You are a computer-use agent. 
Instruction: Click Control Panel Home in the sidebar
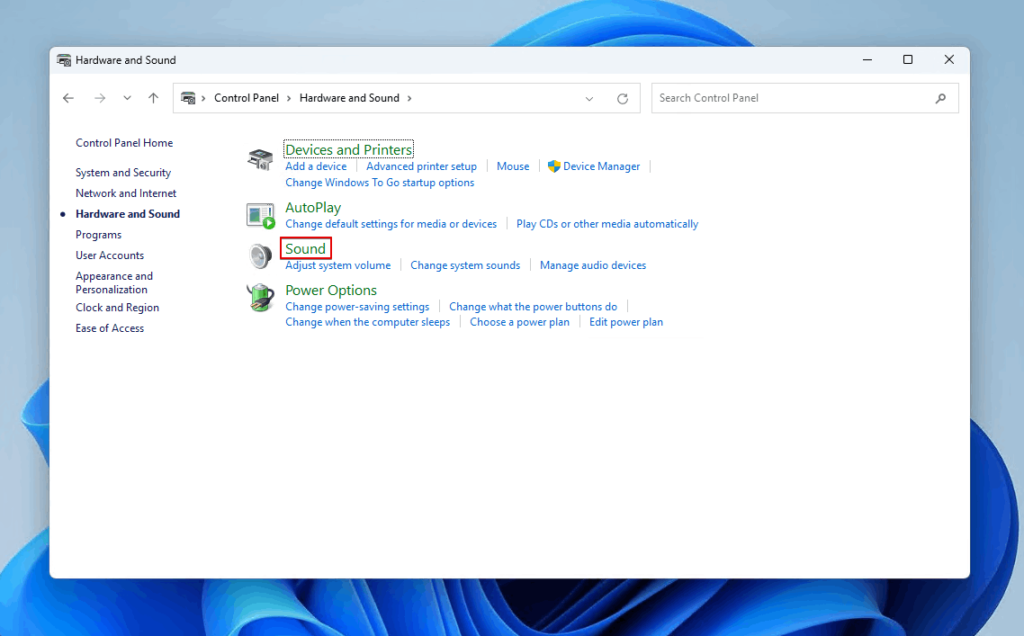(124, 142)
